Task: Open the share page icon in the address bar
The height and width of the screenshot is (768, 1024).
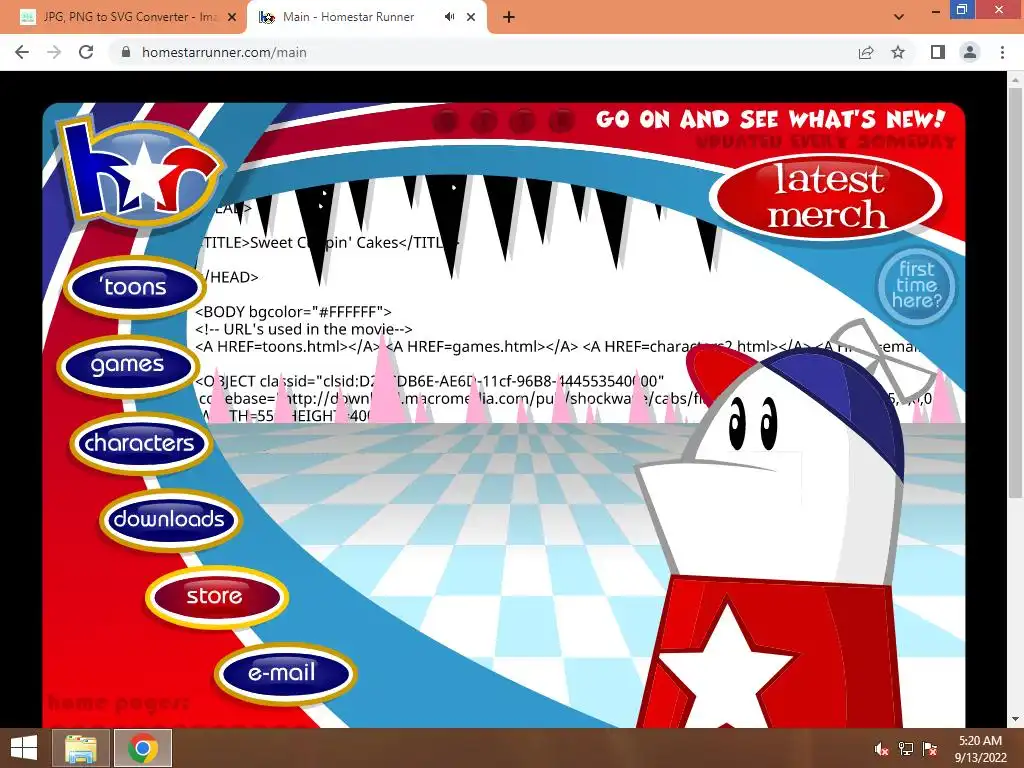Action: click(x=866, y=52)
